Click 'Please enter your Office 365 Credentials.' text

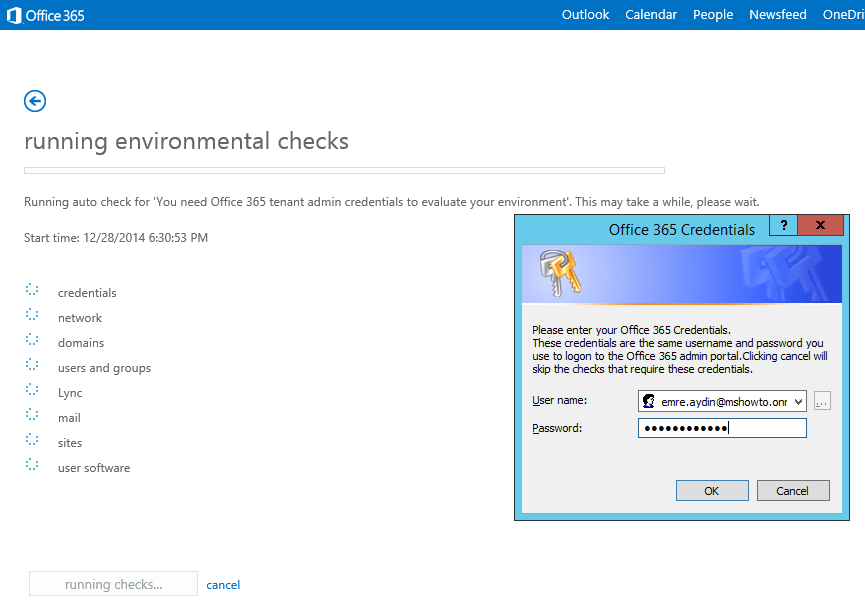tap(632, 330)
